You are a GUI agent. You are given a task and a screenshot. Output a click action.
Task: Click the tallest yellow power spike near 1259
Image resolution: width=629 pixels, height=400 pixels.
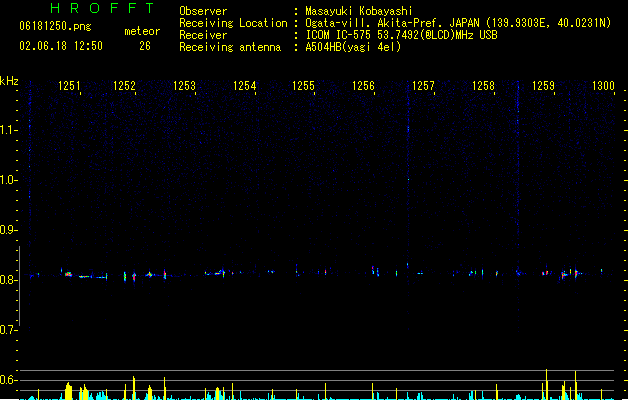point(546,384)
